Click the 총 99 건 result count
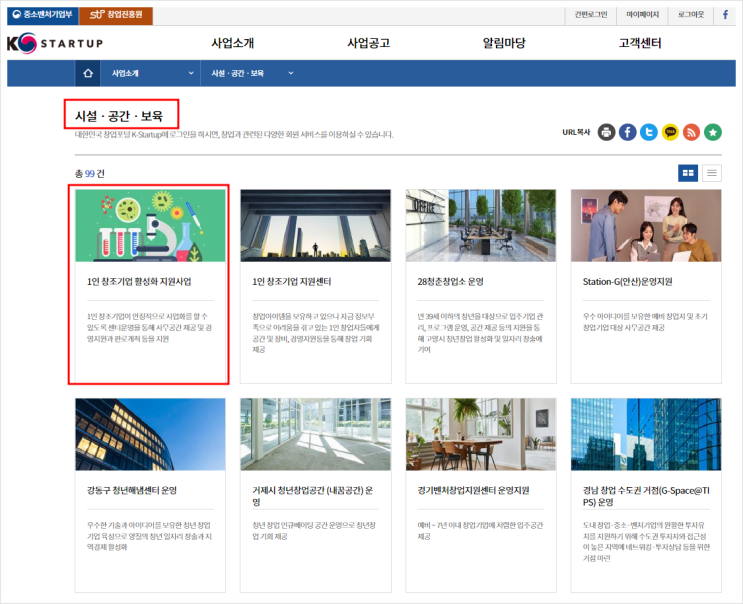This screenshot has height=604, width=743. pos(90,174)
